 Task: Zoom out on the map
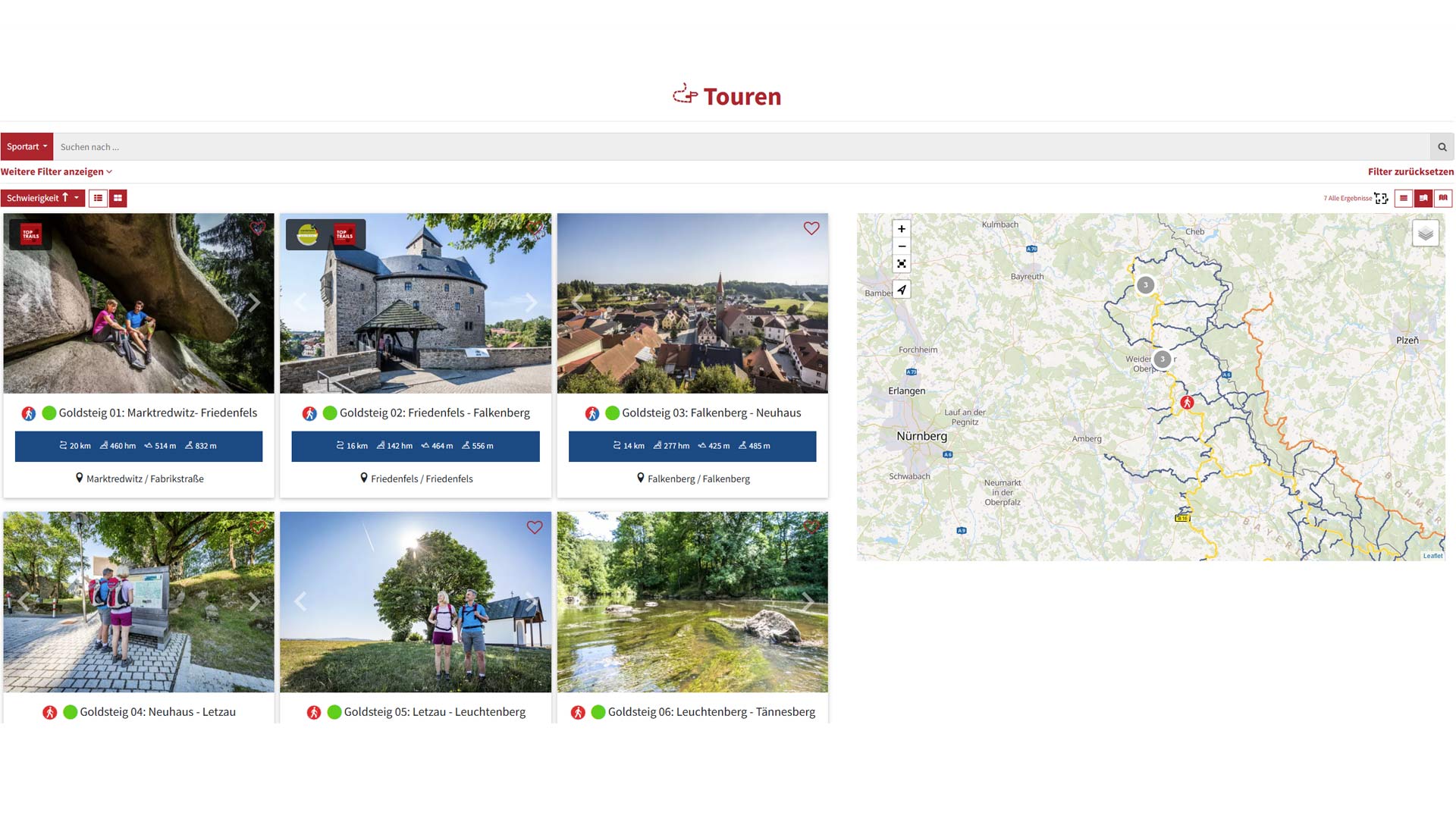click(901, 246)
